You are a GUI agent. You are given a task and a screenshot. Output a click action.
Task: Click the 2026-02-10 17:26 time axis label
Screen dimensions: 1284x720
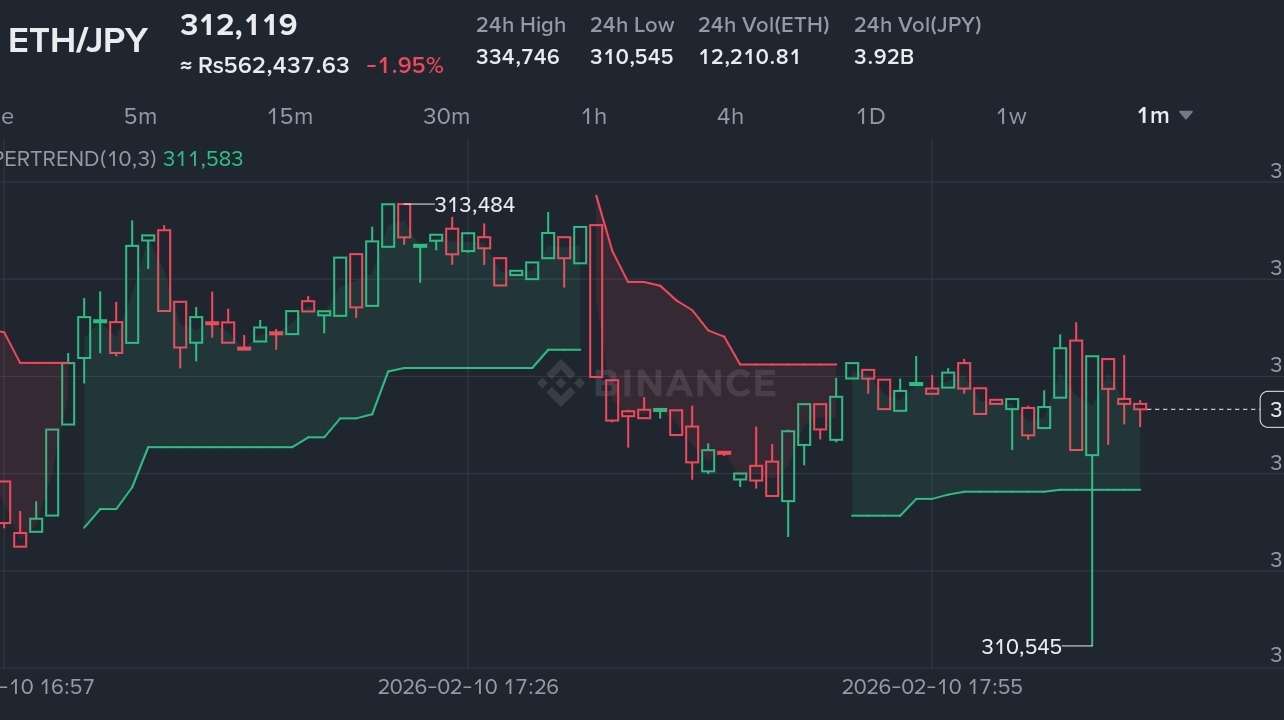468,687
